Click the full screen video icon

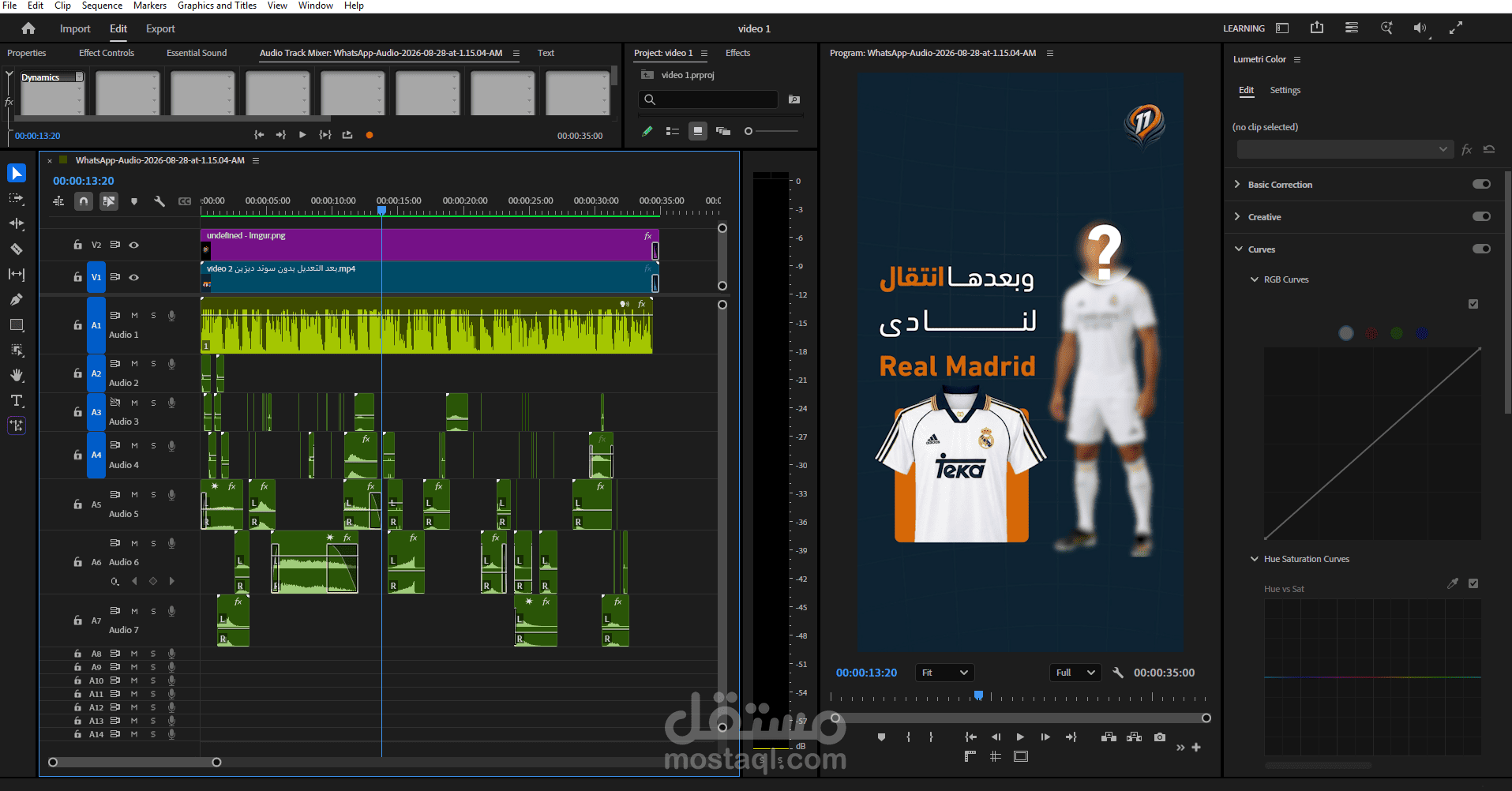pyautogui.click(x=1456, y=28)
